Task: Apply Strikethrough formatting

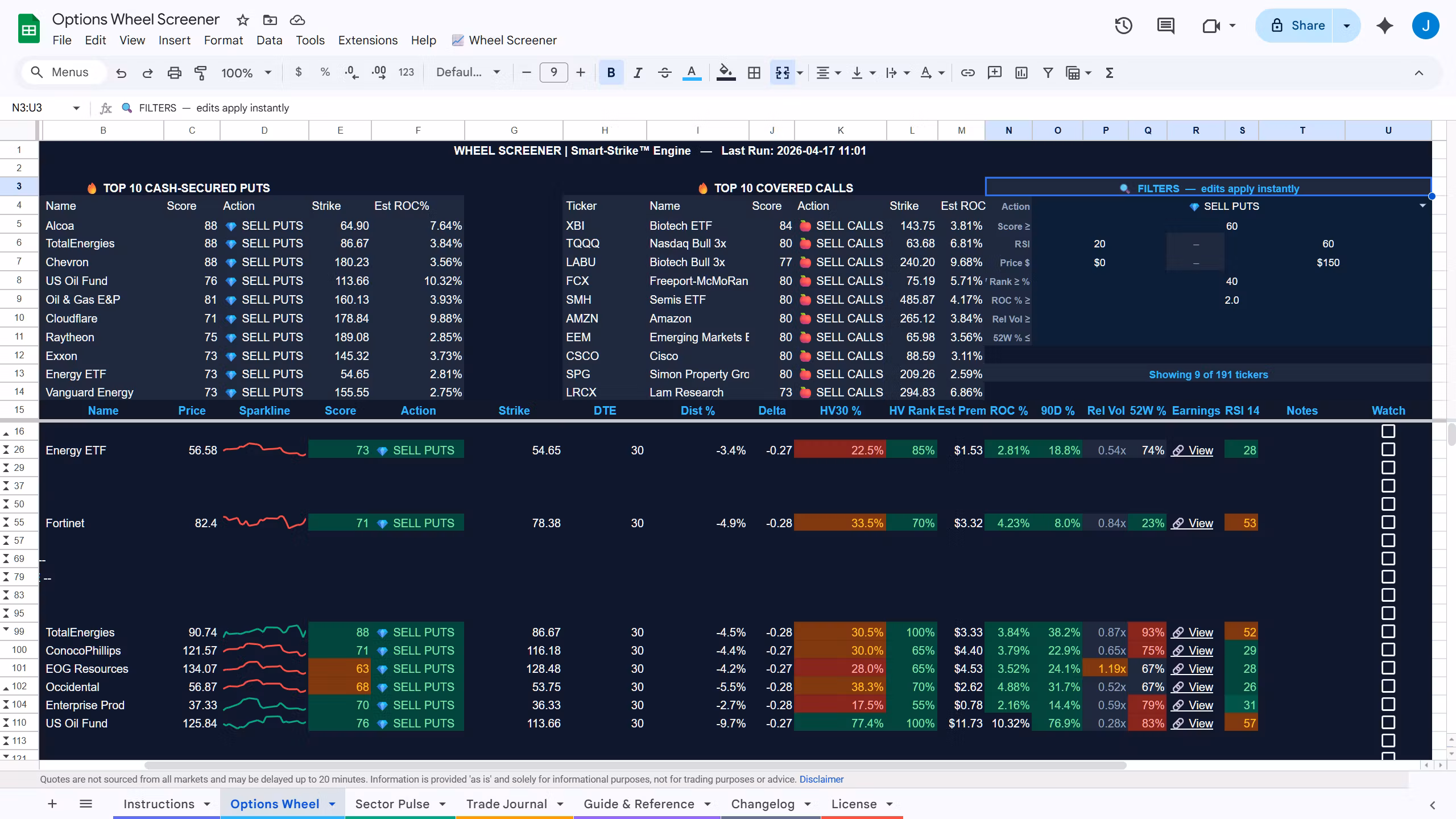Action: pos(664,73)
